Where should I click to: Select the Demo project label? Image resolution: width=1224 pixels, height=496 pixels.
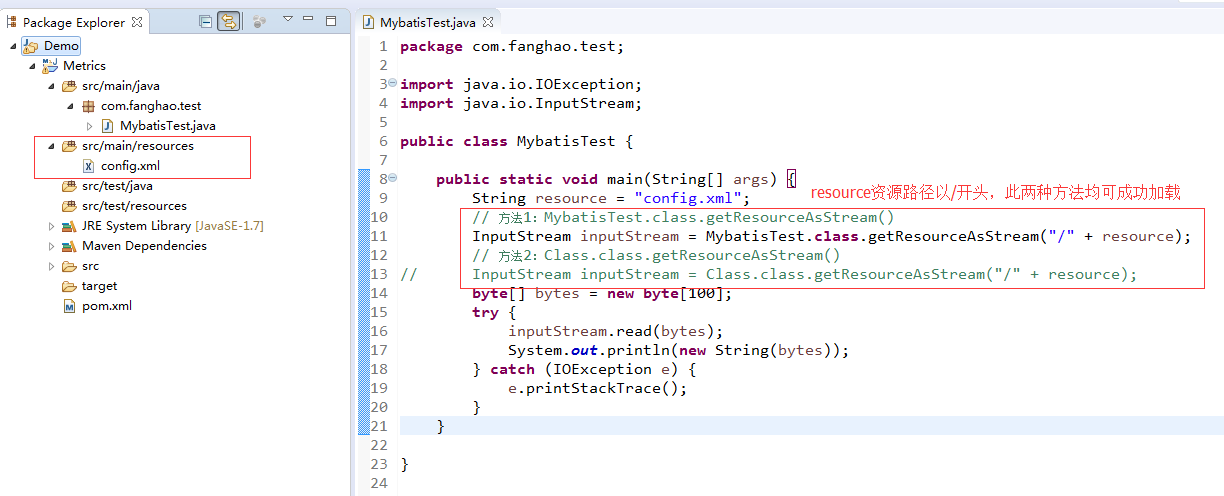tap(61, 46)
